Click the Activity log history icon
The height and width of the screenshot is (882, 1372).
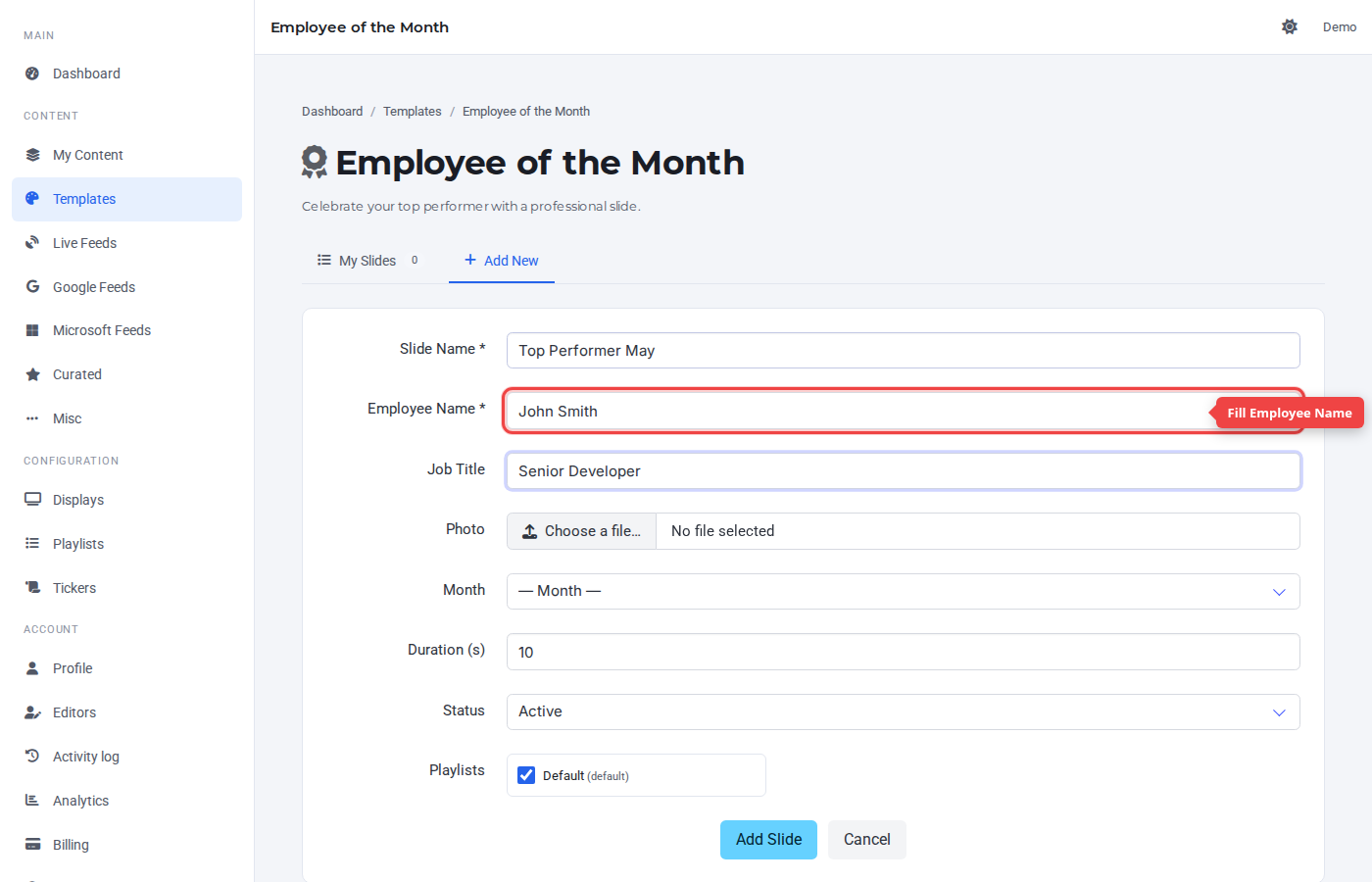click(x=32, y=757)
